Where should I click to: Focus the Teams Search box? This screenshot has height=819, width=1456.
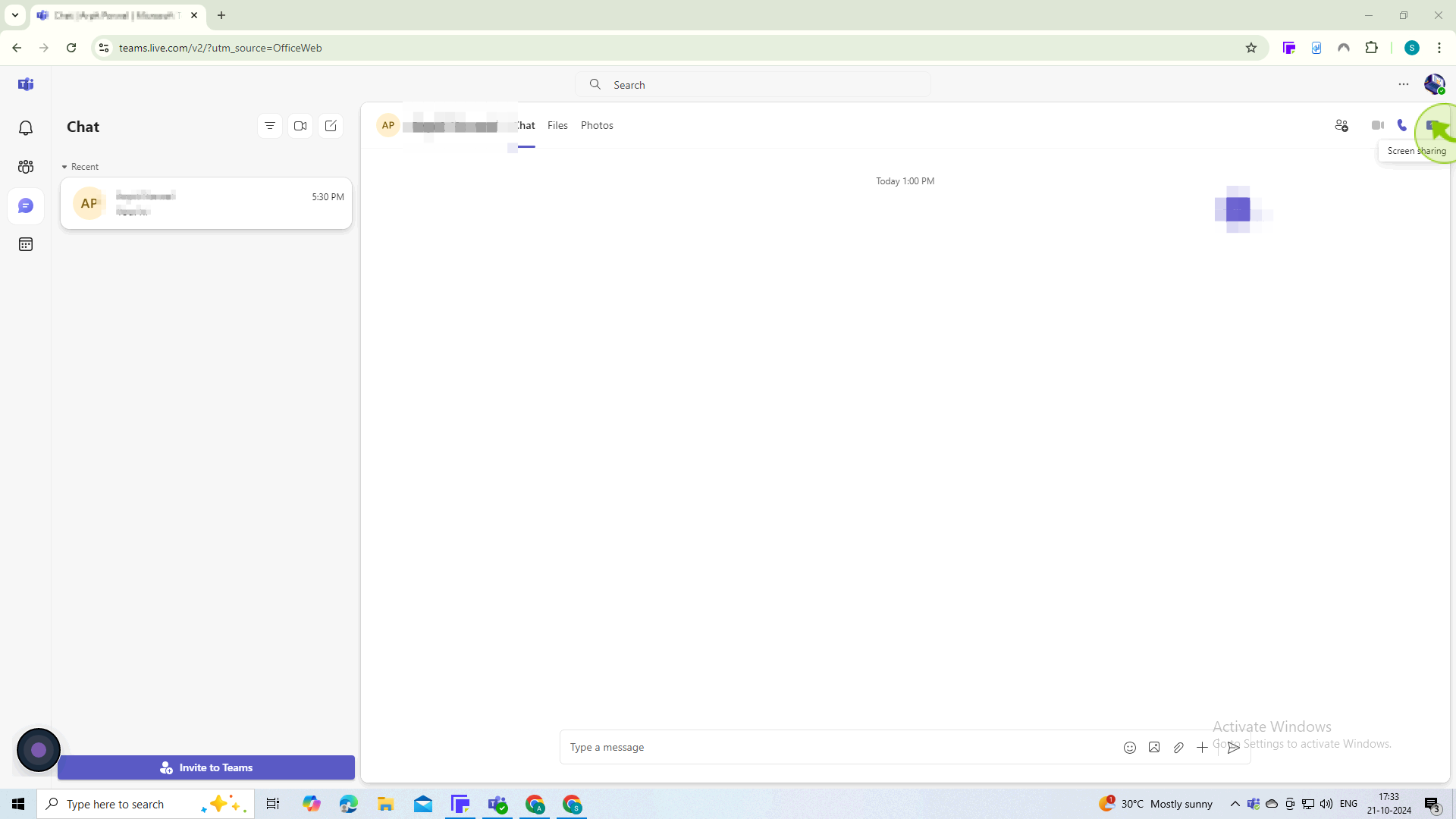click(x=753, y=84)
